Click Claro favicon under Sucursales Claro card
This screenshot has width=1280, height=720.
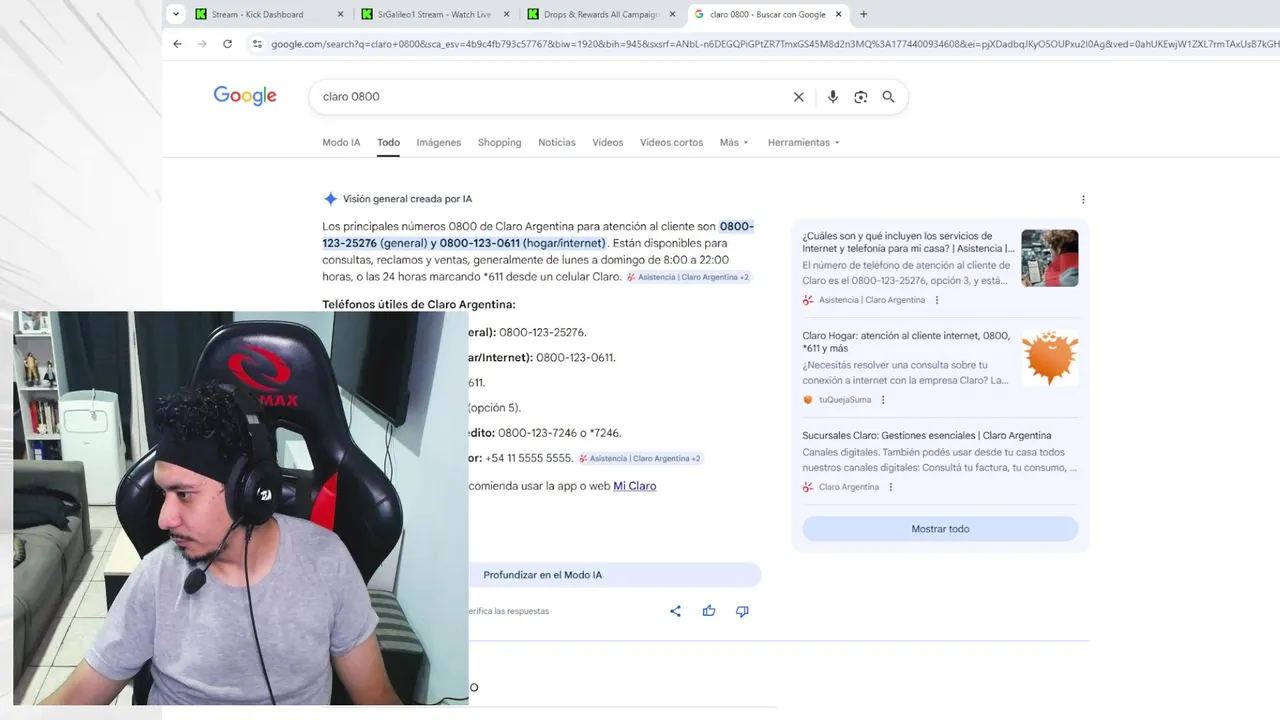(808, 487)
